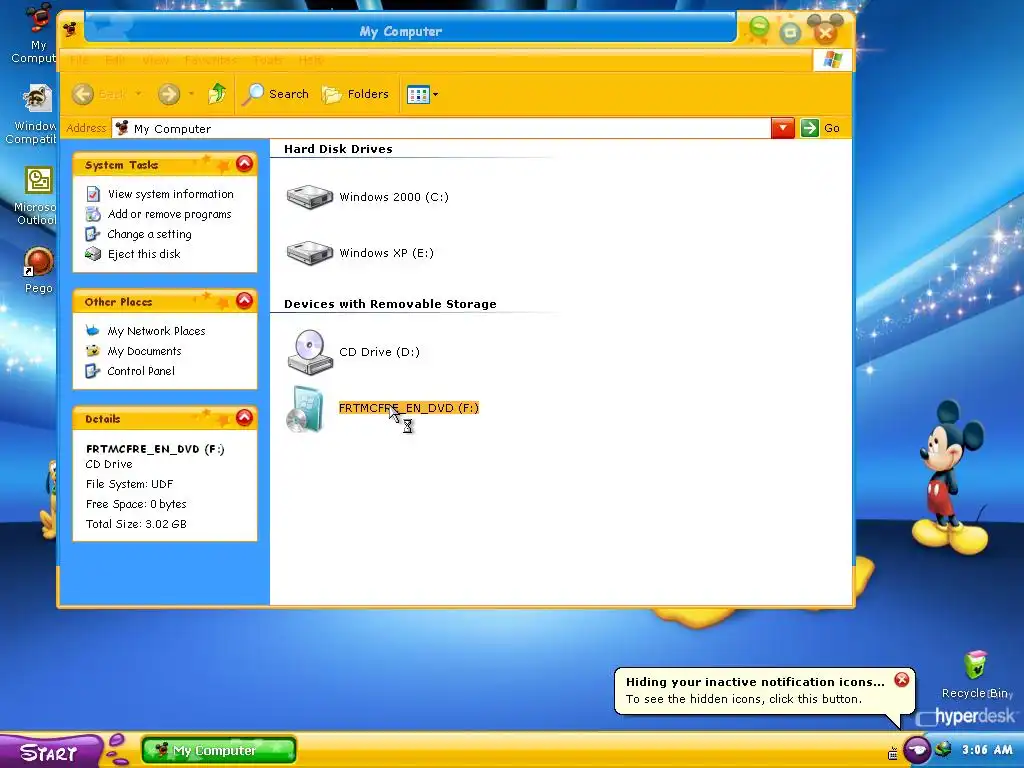Image resolution: width=1024 pixels, height=768 pixels.
Task: Open the View menu
Action: pyautogui.click(x=155, y=60)
